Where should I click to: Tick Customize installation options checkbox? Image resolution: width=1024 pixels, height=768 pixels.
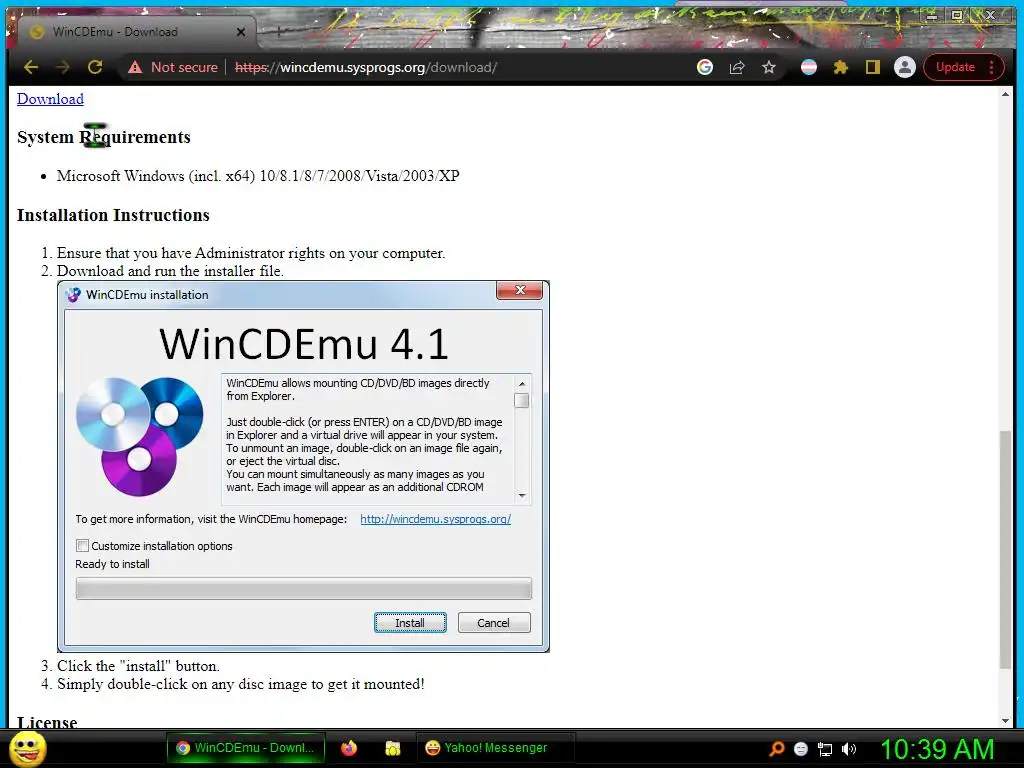coord(82,546)
